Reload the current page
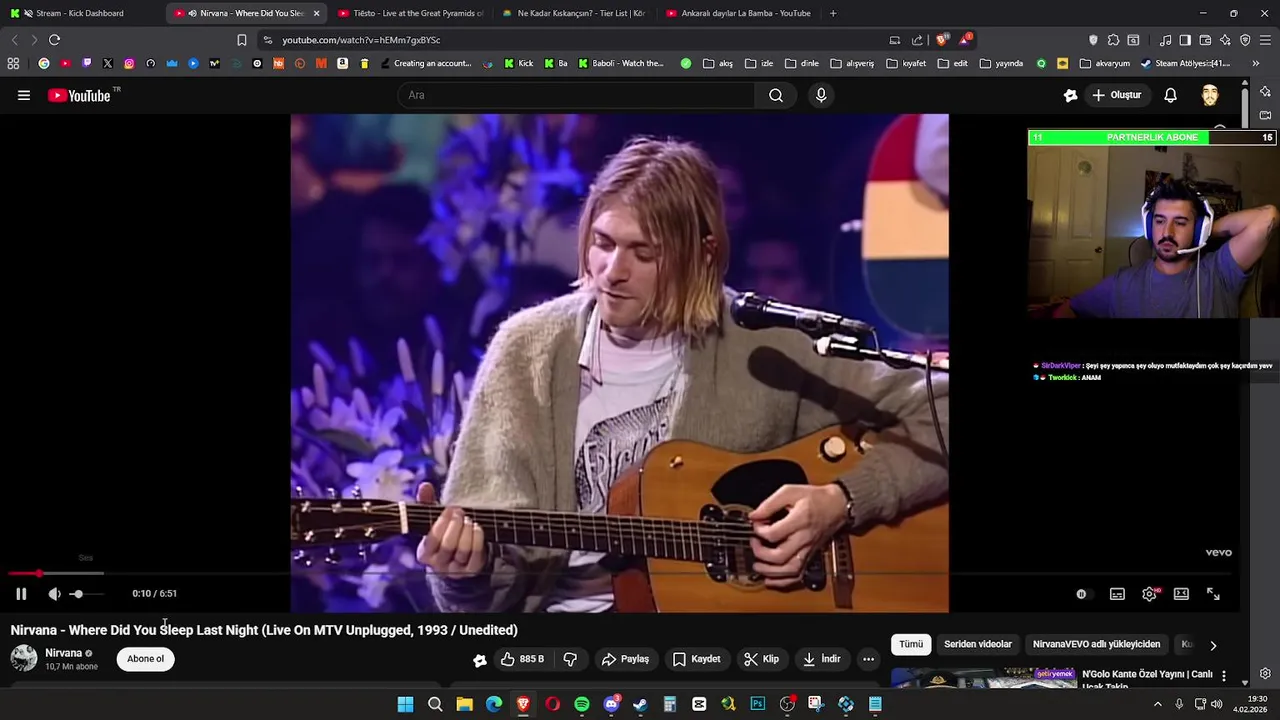 coord(54,40)
